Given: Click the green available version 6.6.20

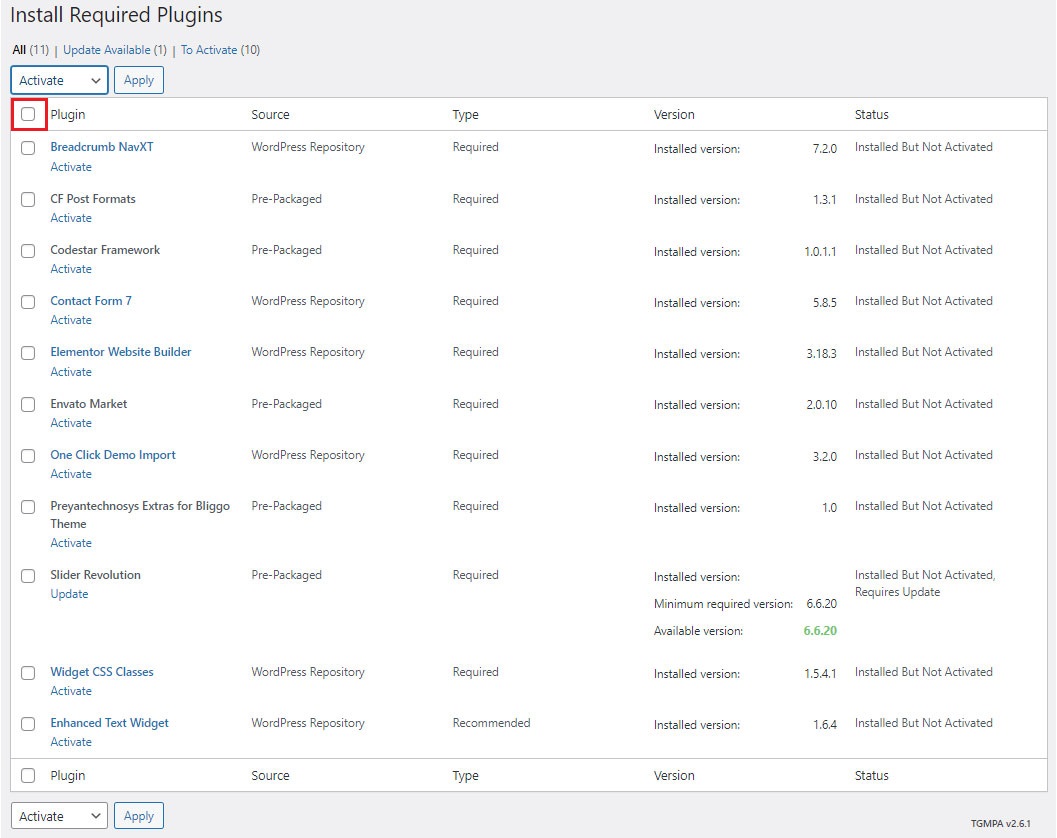Looking at the screenshot, I should 820,631.
